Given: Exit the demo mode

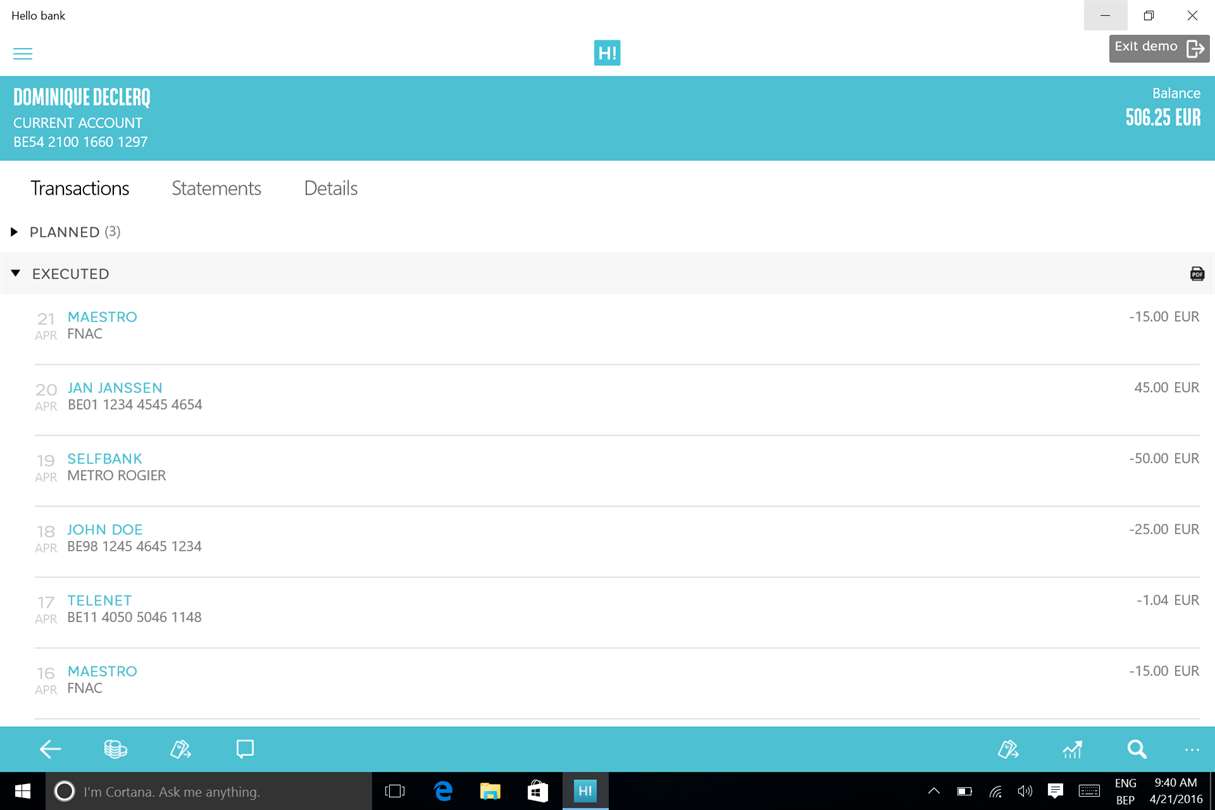Looking at the screenshot, I should pyautogui.click(x=1159, y=48).
